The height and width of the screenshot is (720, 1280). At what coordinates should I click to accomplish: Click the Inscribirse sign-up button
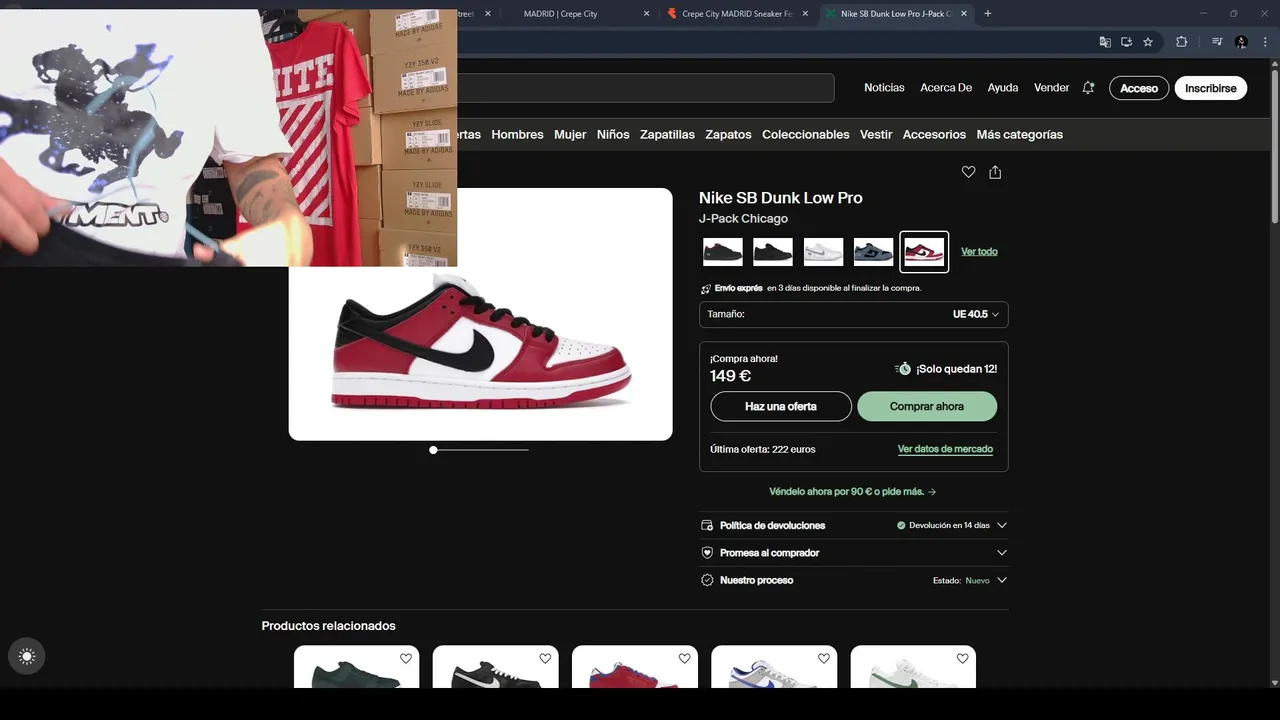(x=1211, y=88)
